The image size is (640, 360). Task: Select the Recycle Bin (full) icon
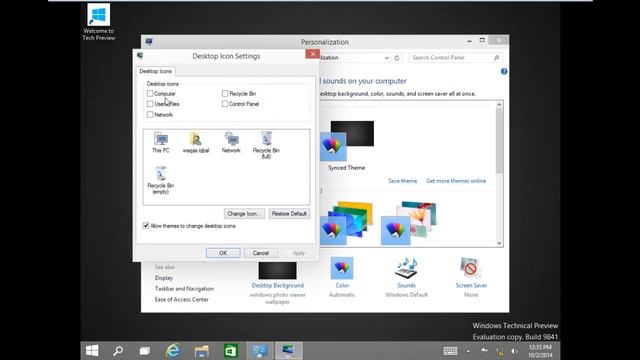point(266,145)
